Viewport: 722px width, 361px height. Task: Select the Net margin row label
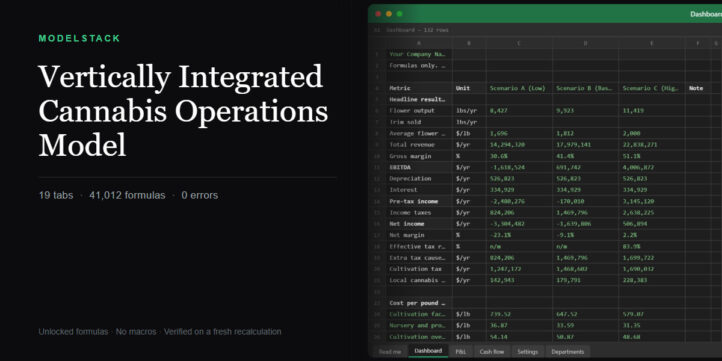pos(419,235)
